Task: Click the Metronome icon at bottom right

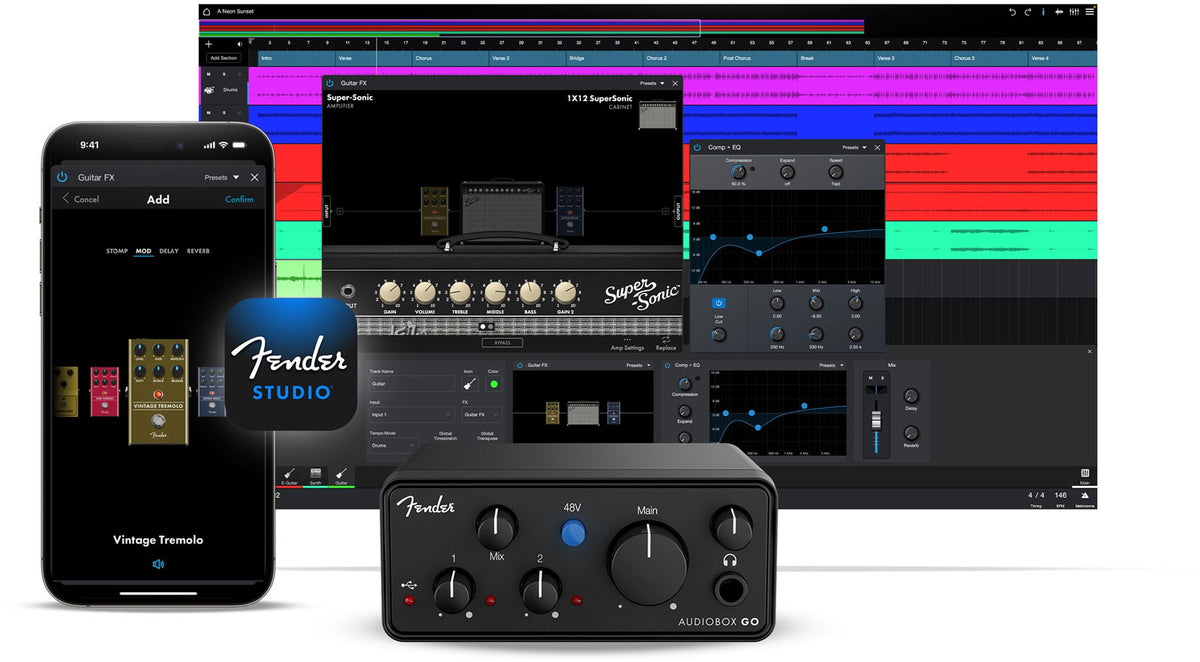Action: (1085, 495)
